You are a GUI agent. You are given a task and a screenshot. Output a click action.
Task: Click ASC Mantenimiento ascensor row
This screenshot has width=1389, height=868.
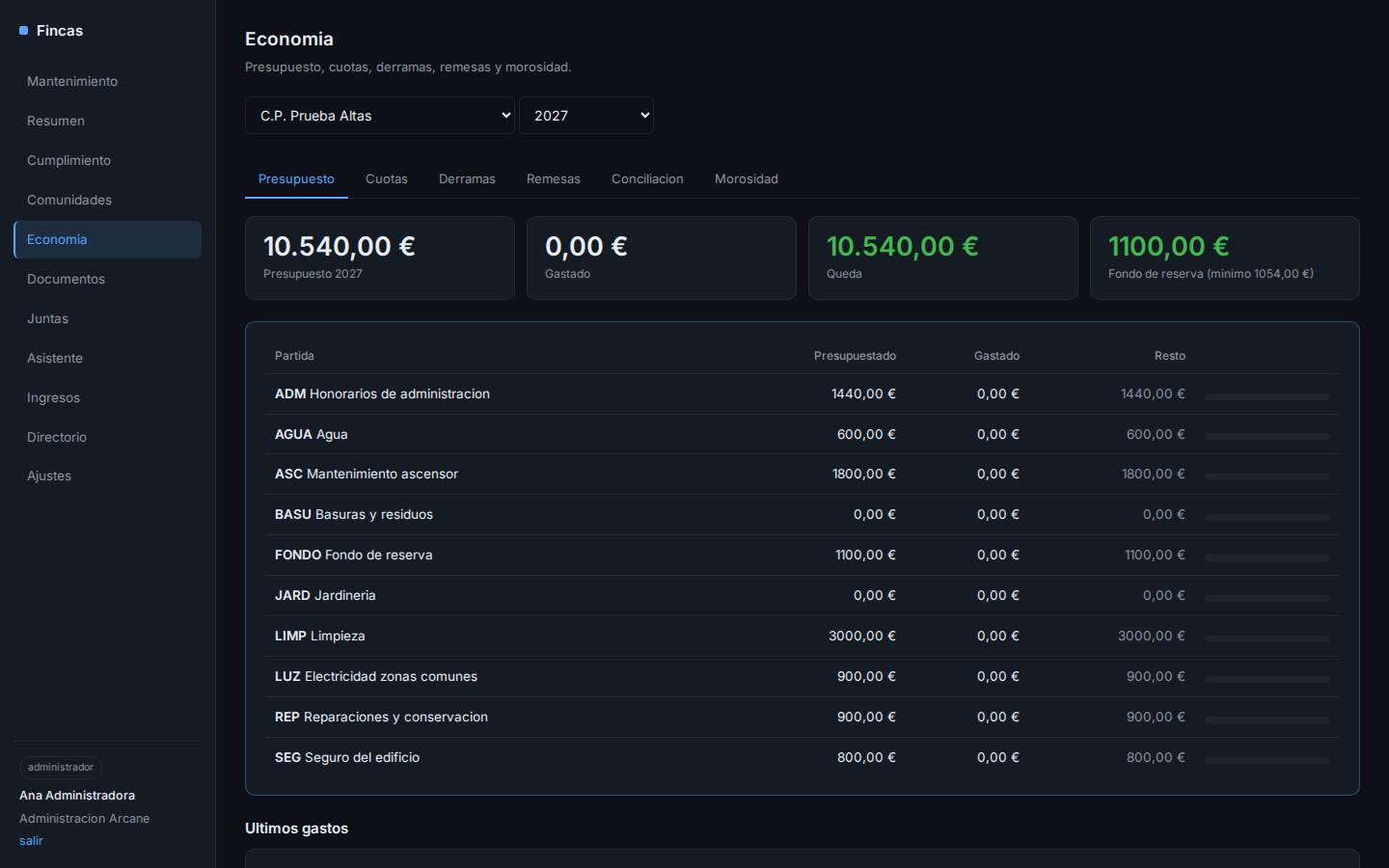tap(803, 475)
